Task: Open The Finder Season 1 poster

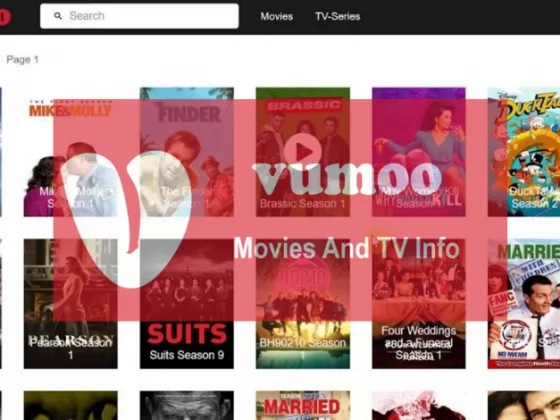Action: point(187,152)
